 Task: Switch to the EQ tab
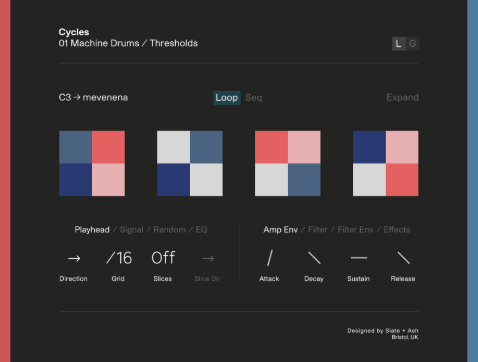(x=201, y=230)
